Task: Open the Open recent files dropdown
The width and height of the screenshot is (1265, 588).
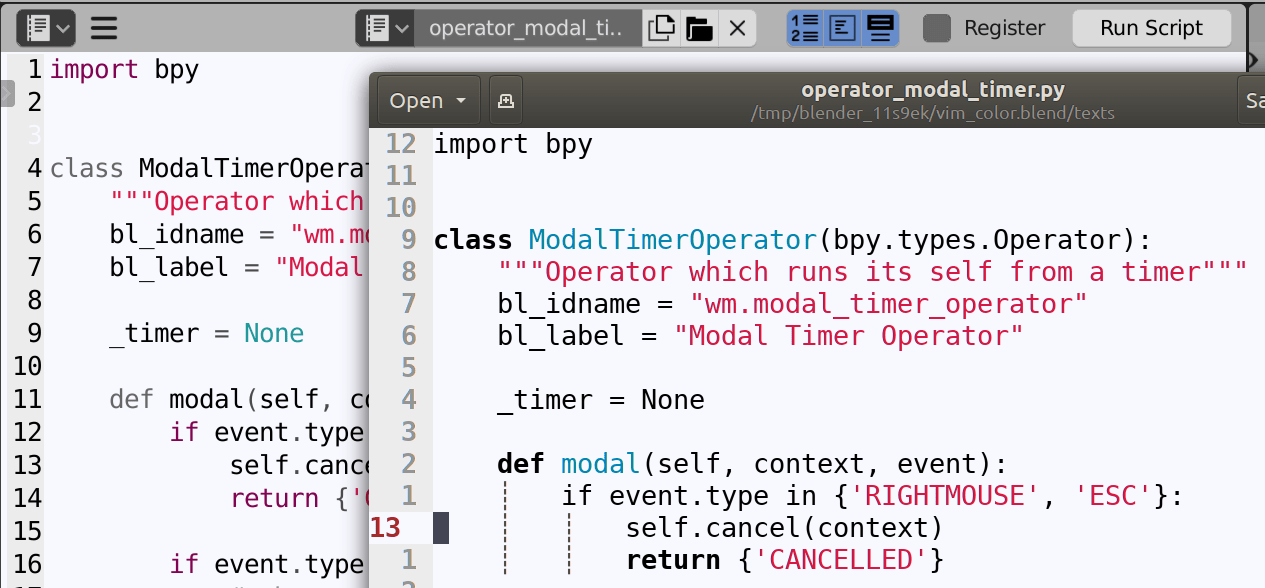Action: click(x=427, y=100)
